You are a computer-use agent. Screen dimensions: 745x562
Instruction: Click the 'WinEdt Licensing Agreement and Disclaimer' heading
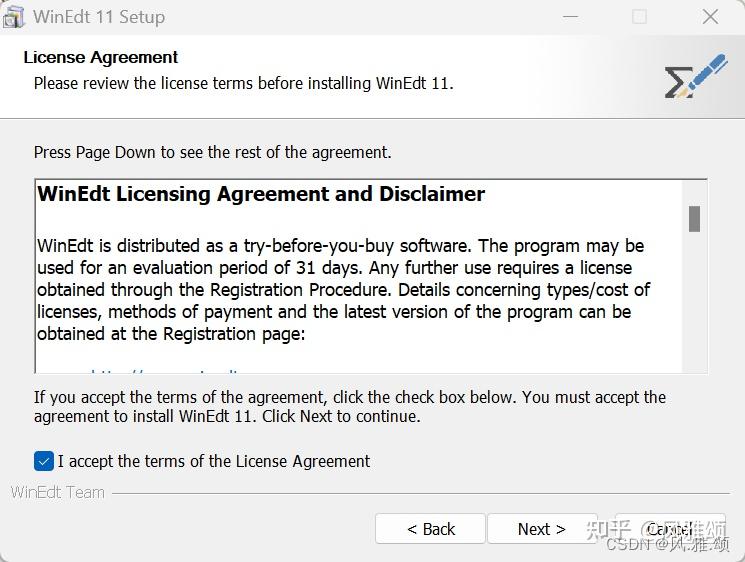pyautogui.click(x=261, y=194)
